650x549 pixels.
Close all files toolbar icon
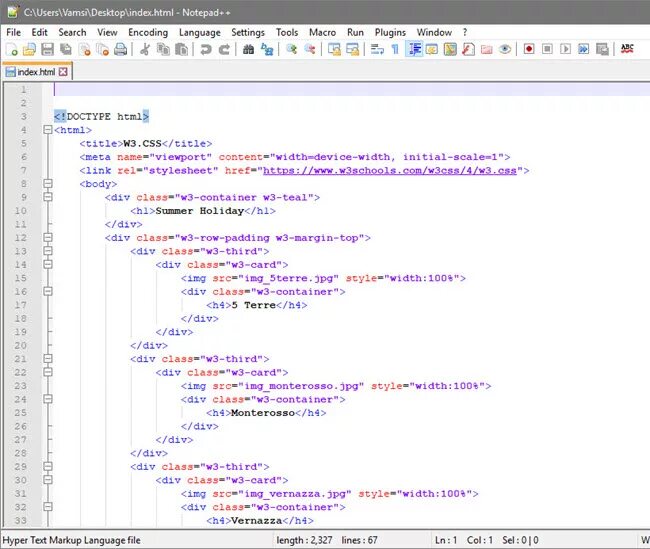102,49
